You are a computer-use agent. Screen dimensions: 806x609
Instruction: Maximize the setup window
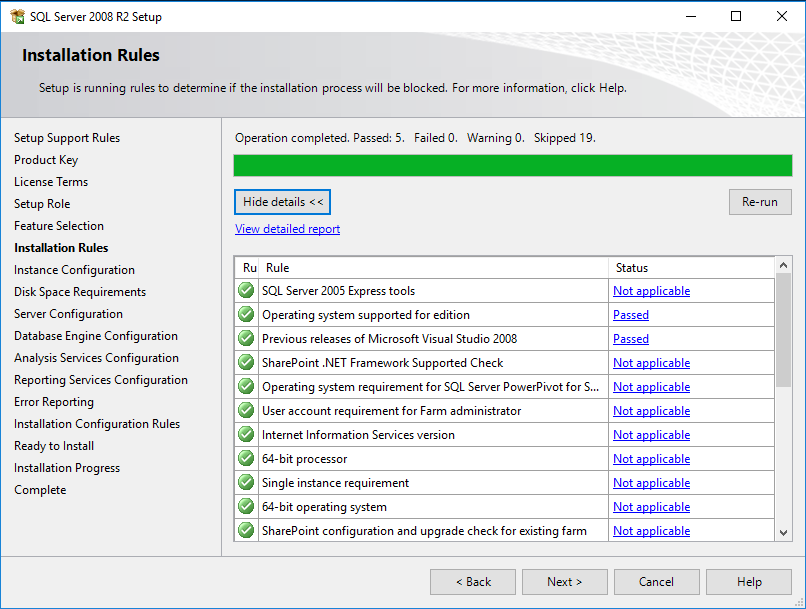click(736, 16)
